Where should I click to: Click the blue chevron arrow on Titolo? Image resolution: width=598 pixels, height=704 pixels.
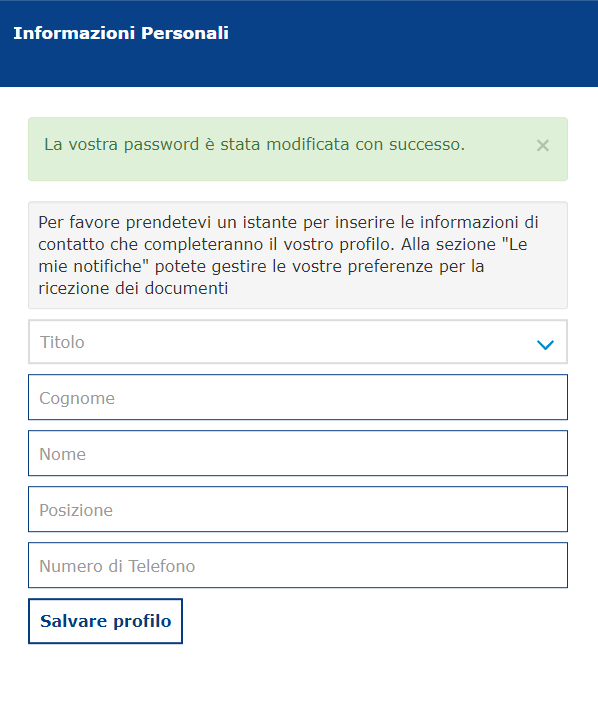(545, 344)
